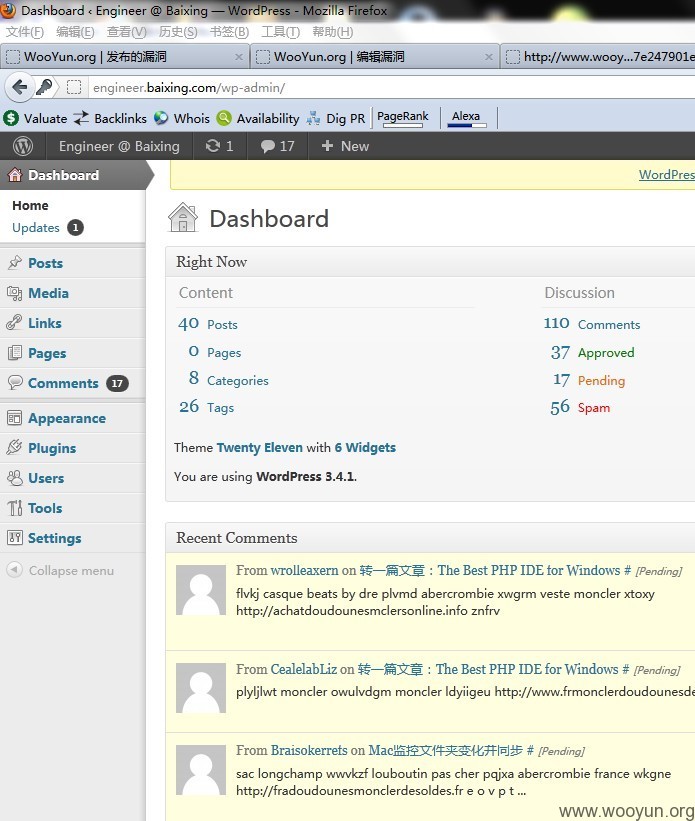Click the Right Now widget header
The width and height of the screenshot is (695, 821).
tap(431, 262)
